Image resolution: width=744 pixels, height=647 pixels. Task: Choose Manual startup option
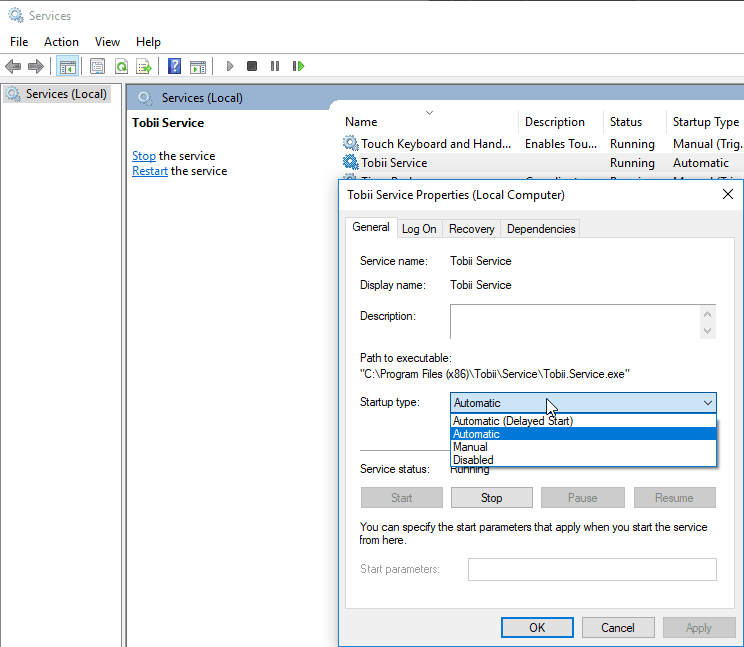[583, 447]
